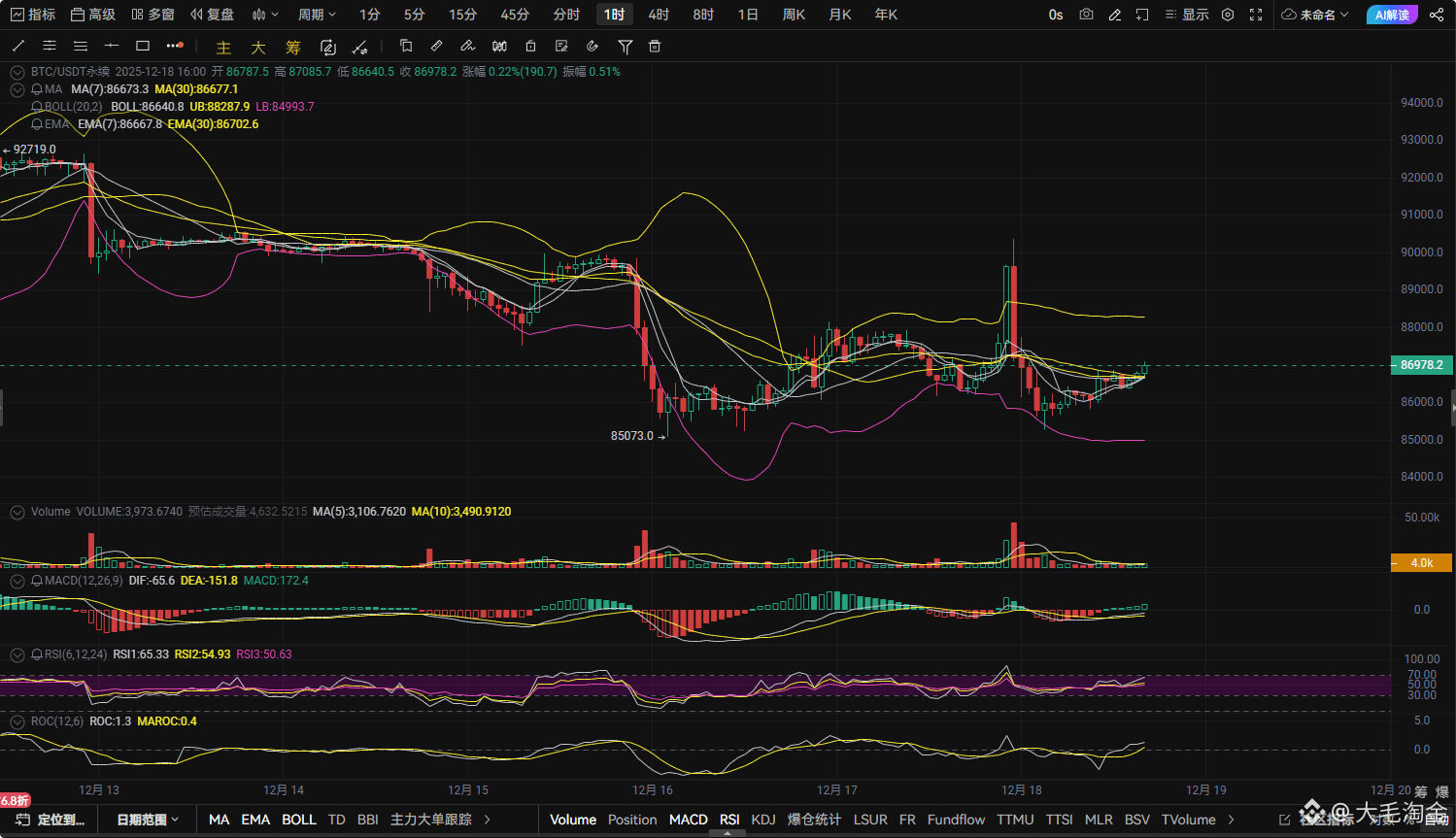Switch to the 分时 timeframe
Screen dimensions: 1456x838
pos(566,15)
